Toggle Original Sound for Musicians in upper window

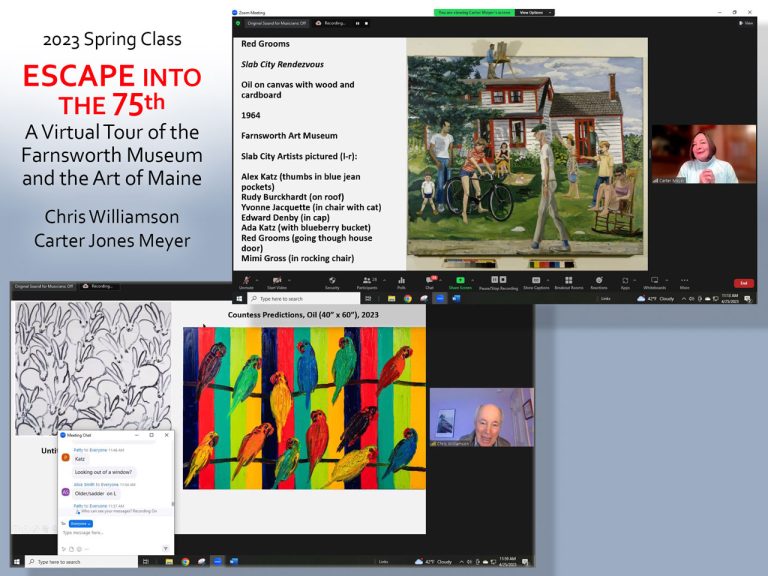(277, 23)
